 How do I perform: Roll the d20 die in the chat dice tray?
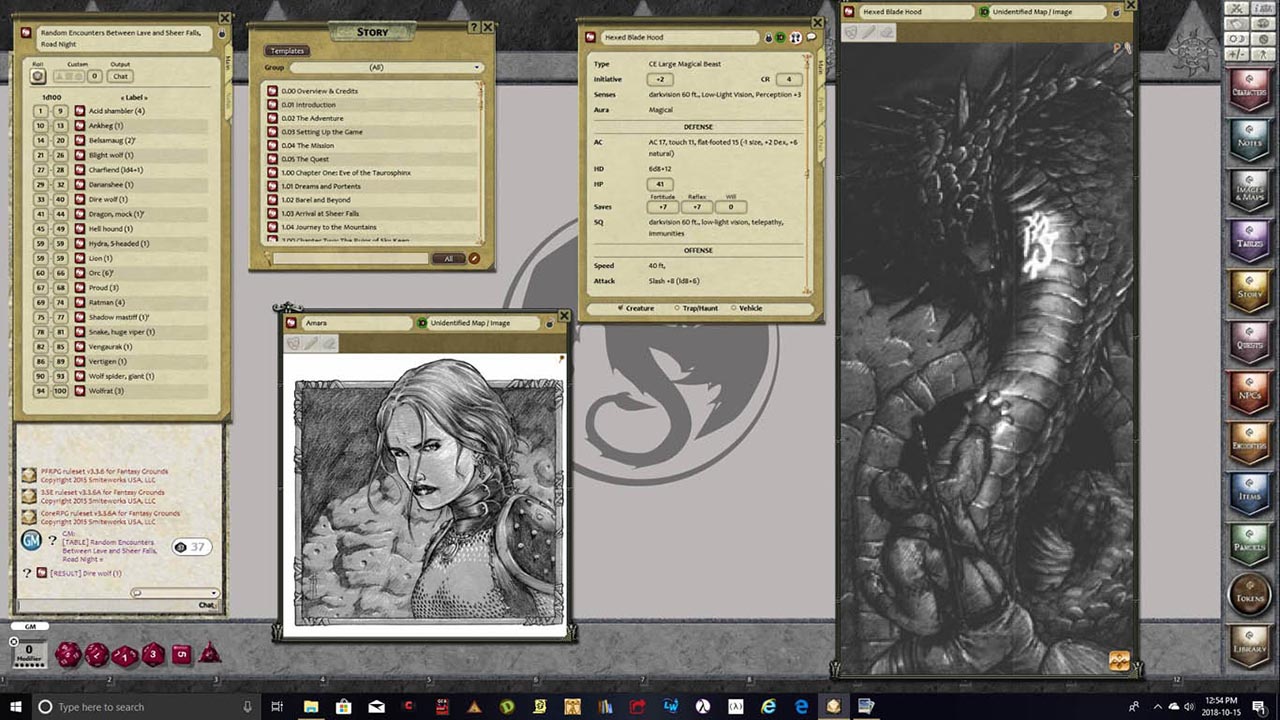(x=67, y=654)
